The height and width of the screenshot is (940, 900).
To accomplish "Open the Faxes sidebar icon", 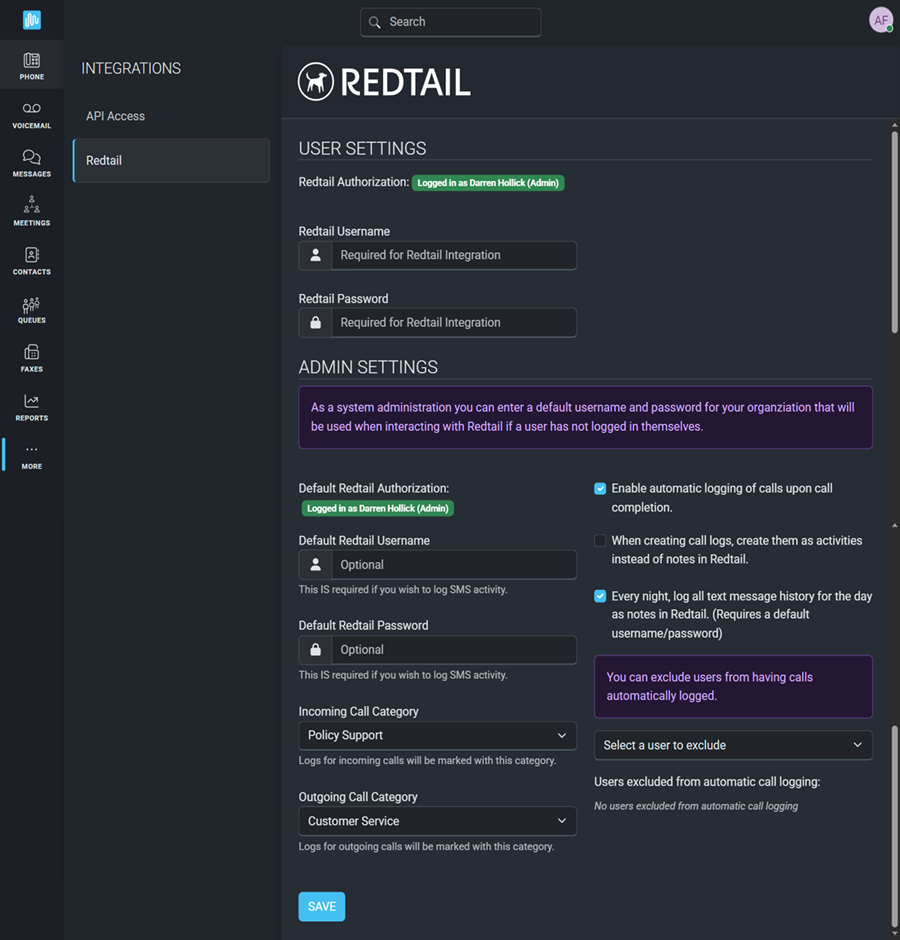I will point(31,358).
